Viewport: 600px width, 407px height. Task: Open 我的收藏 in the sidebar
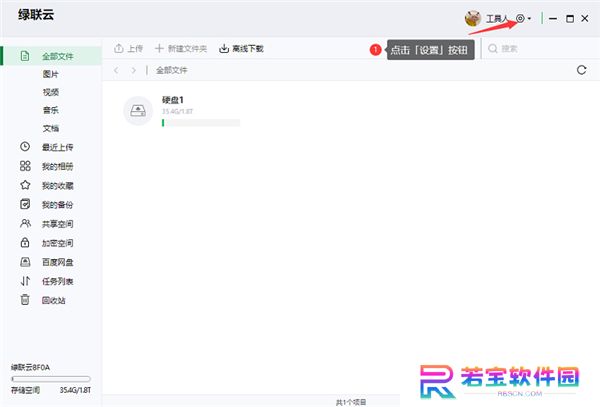point(57,186)
